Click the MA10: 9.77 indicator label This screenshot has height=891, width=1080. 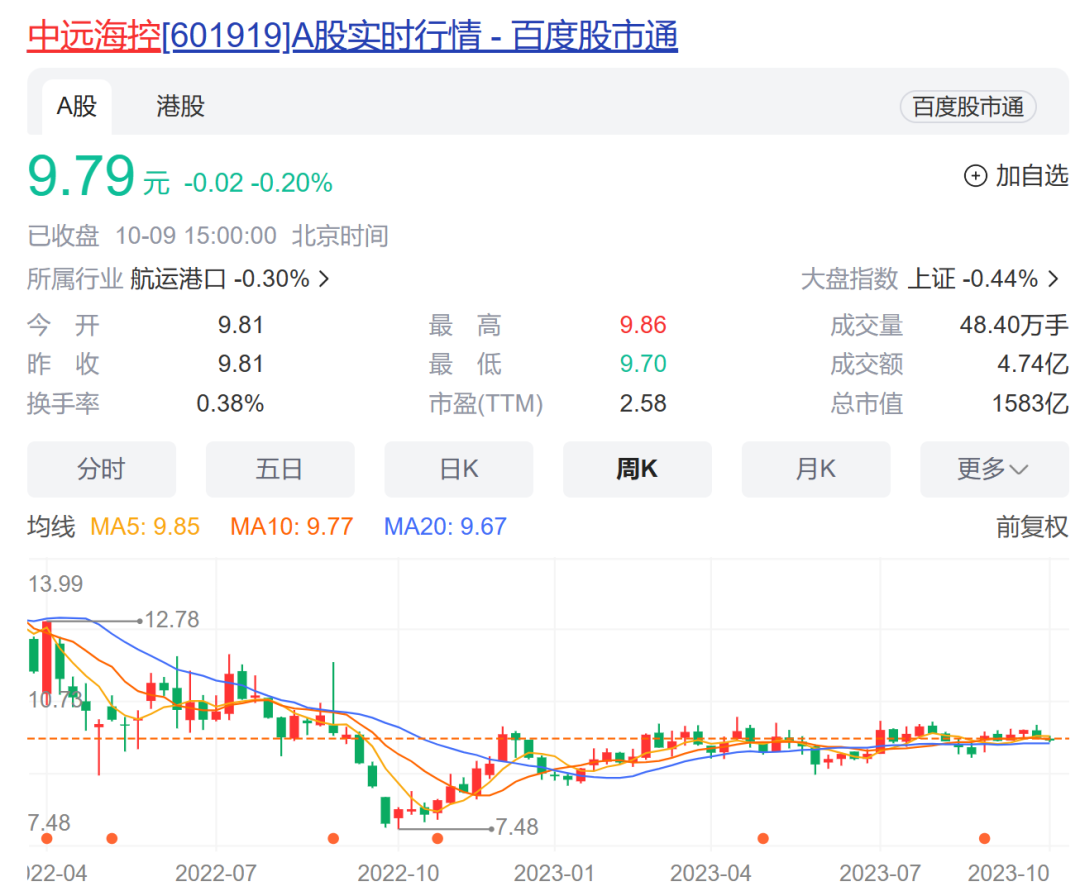(x=291, y=527)
